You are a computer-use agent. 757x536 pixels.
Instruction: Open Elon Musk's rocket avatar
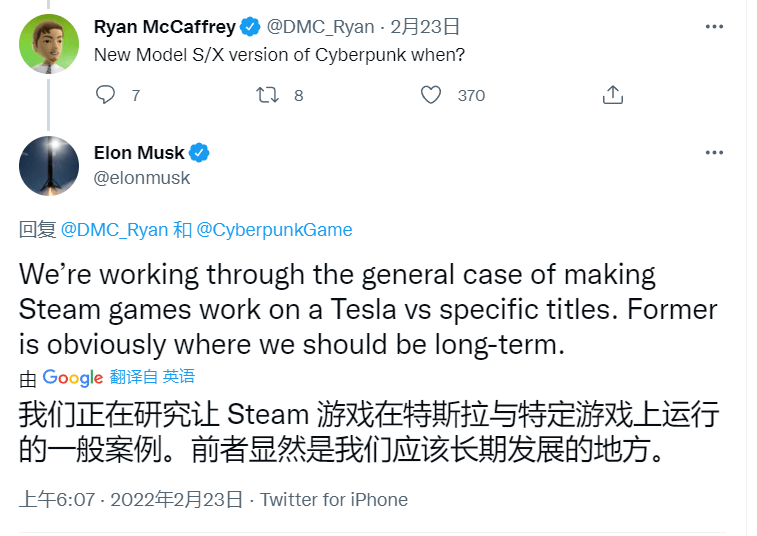49,166
